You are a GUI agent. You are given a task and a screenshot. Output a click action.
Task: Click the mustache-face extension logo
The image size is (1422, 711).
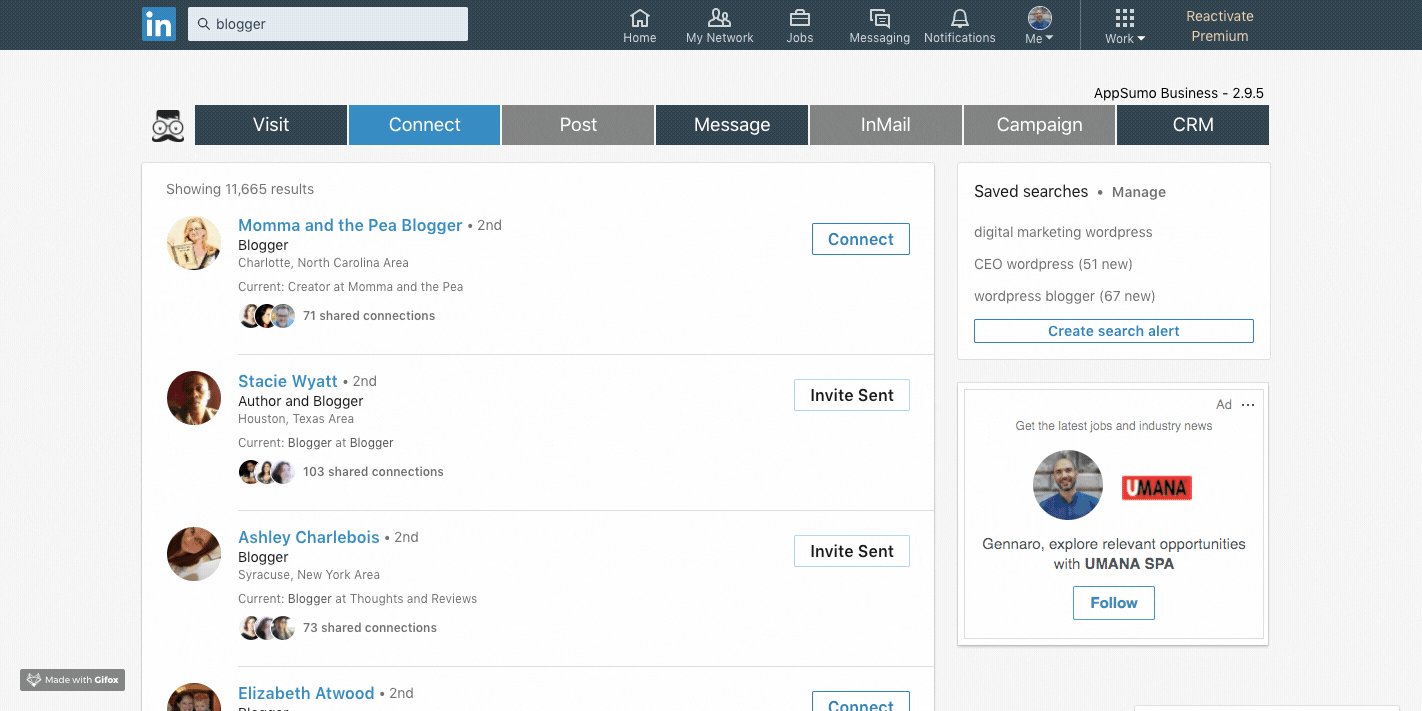(x=168, y=125)
